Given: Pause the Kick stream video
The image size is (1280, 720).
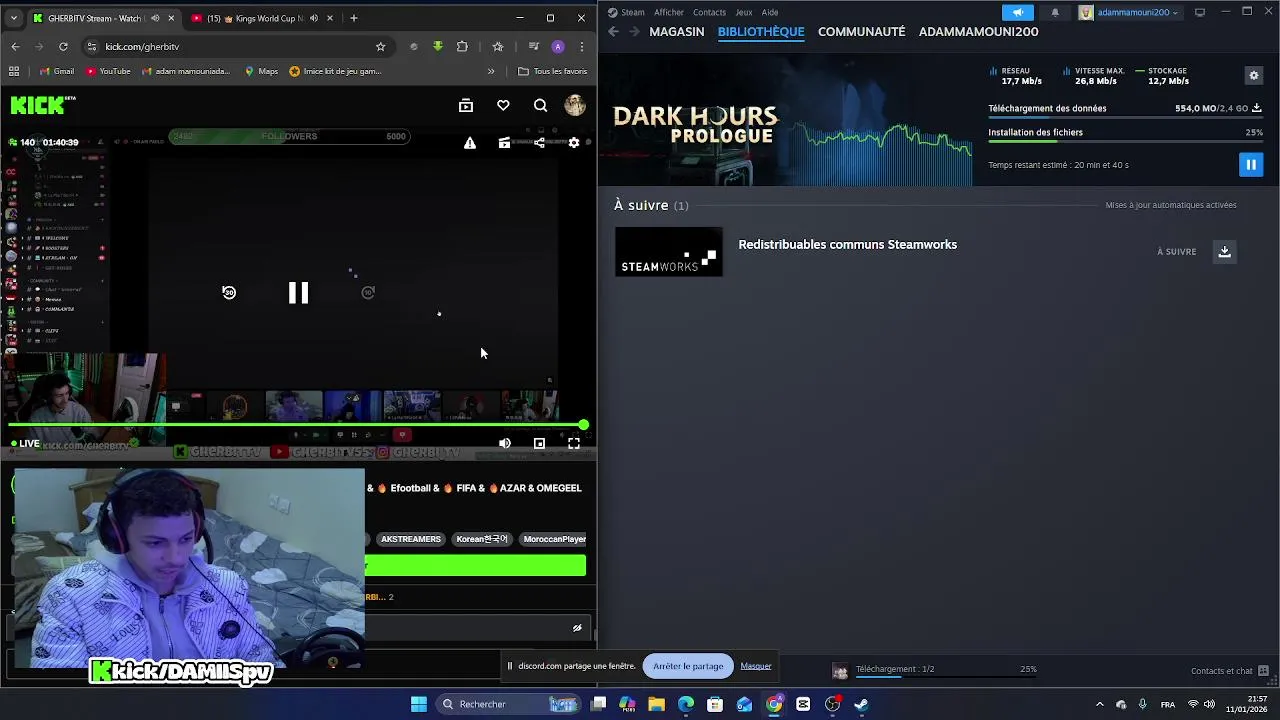Looking at the screenshot, I should click(x=298, y=292).
